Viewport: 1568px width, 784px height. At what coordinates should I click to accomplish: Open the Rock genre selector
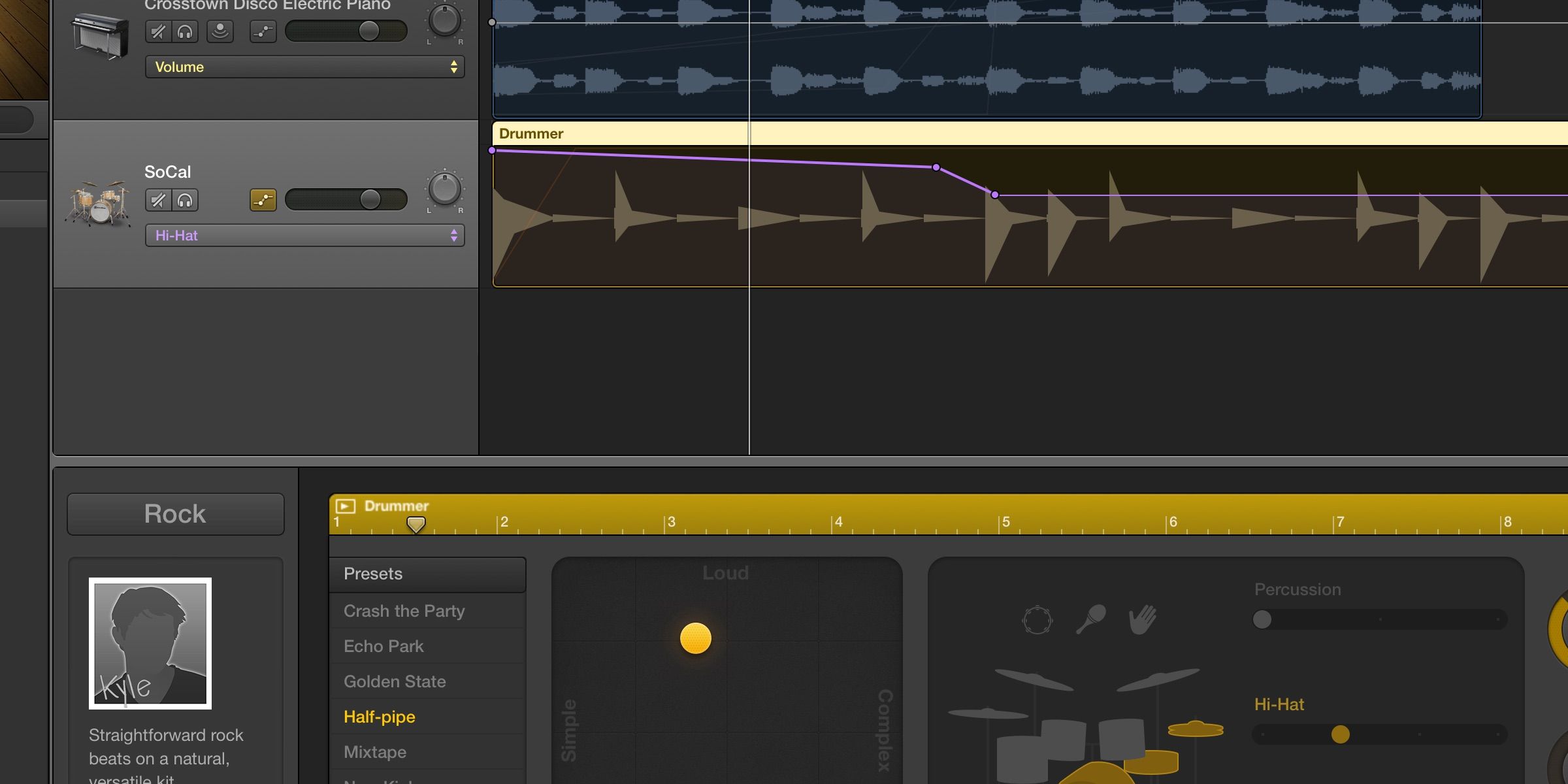[175, 514]
